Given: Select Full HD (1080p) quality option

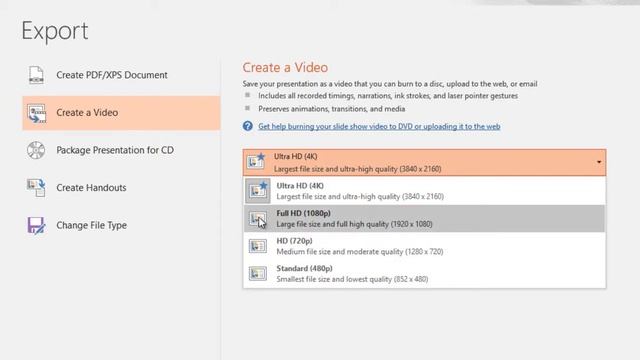Looking at the screenshot, I should [424, 219].
